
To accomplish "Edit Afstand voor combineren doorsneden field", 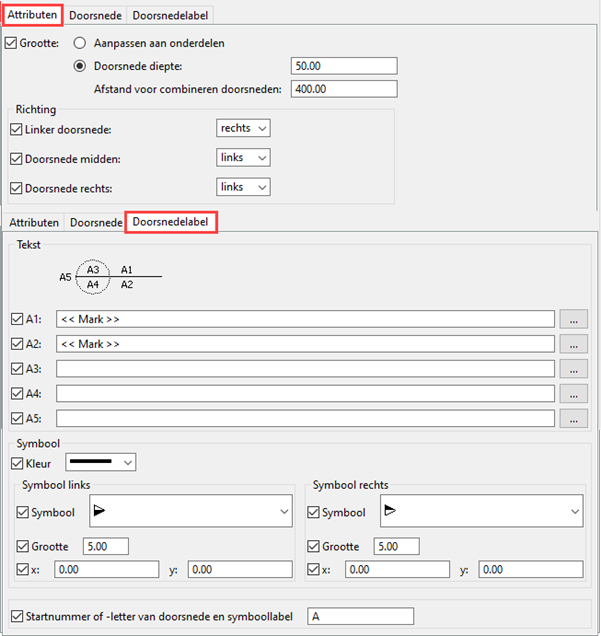I will pos(344,89).
